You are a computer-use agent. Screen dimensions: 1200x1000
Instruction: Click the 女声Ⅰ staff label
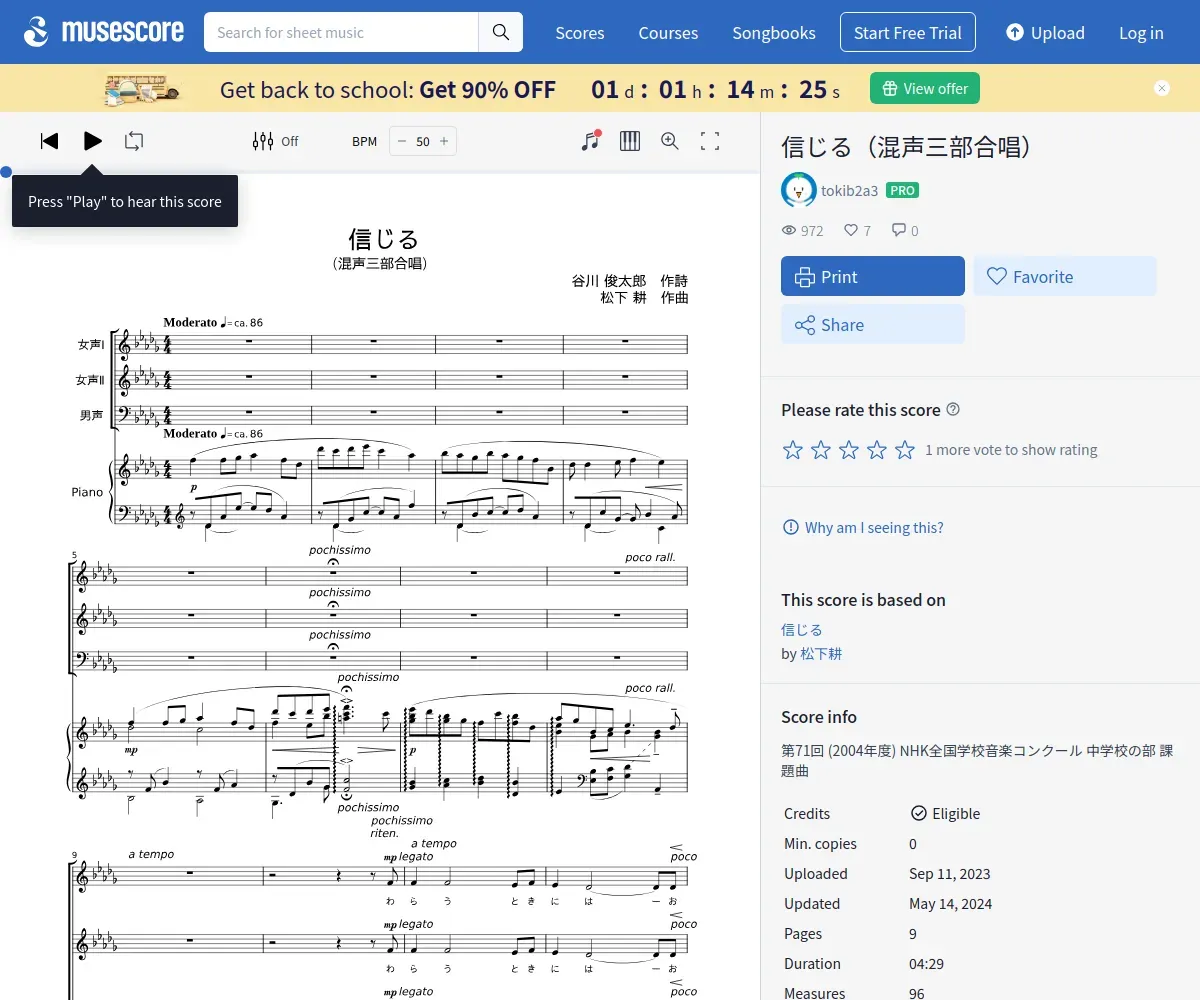pos(90,345)
